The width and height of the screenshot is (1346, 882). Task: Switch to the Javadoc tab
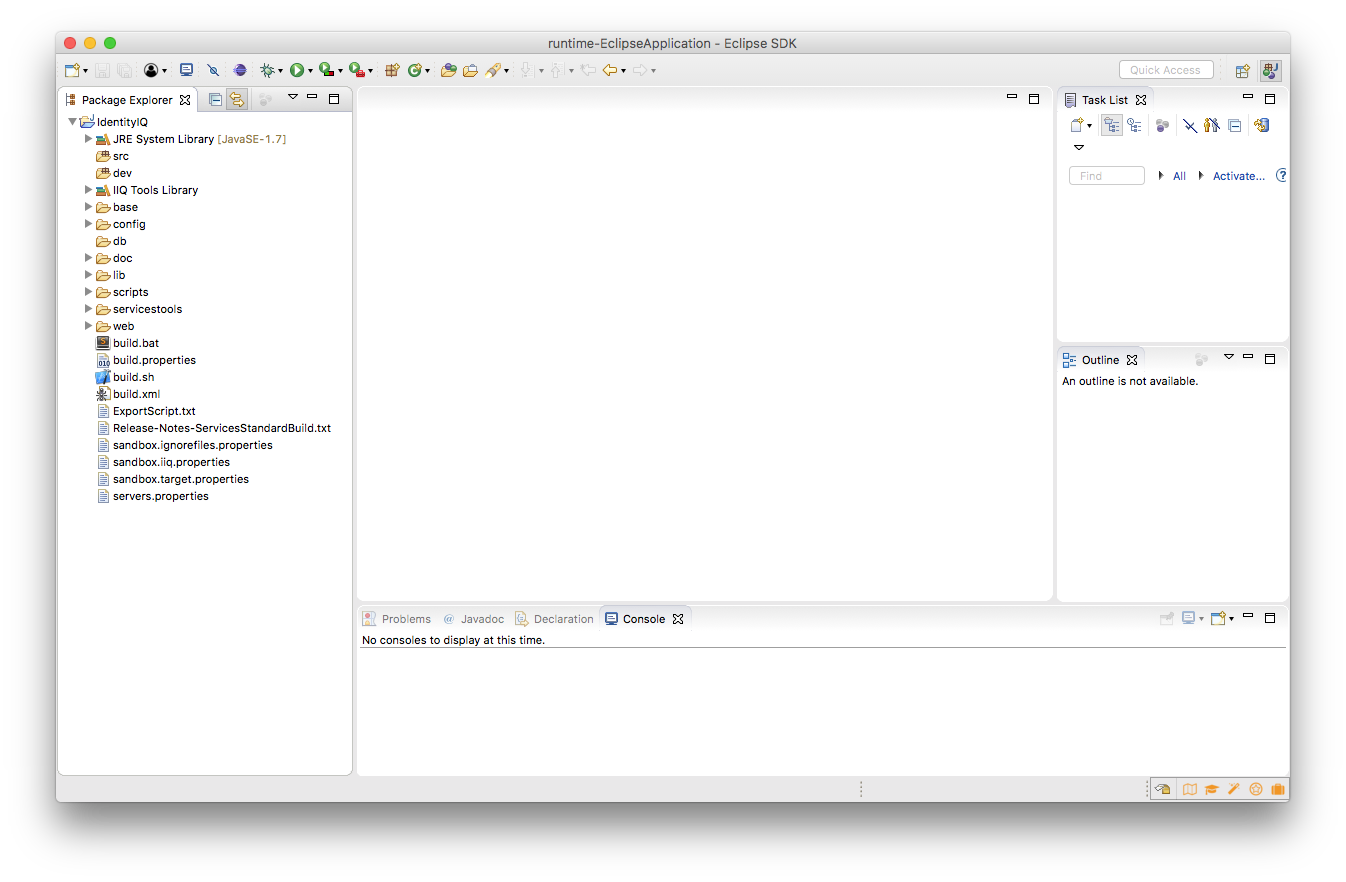click(481, 619)
